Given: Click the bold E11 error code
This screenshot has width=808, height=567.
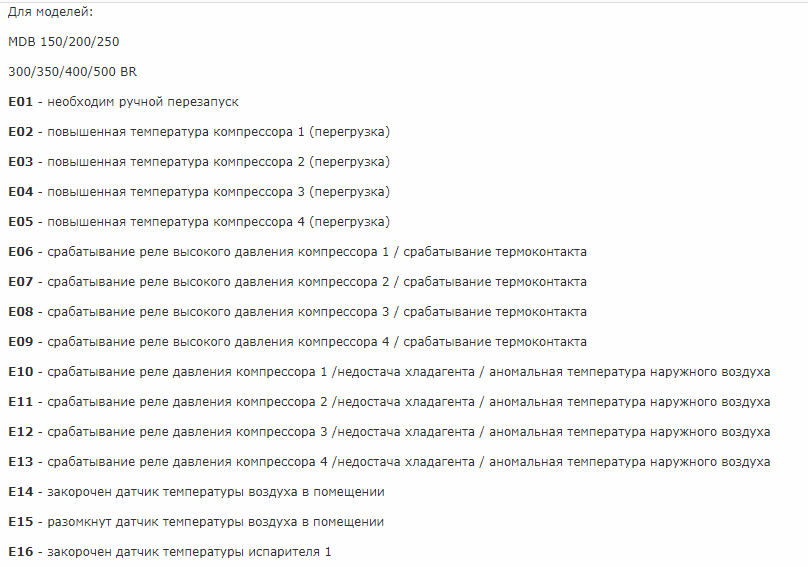Looking at the screenshot, I should 21,402.
